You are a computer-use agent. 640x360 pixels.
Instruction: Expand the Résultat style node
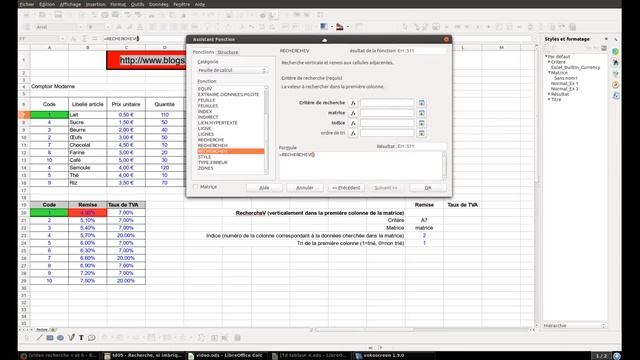point(549,94)
